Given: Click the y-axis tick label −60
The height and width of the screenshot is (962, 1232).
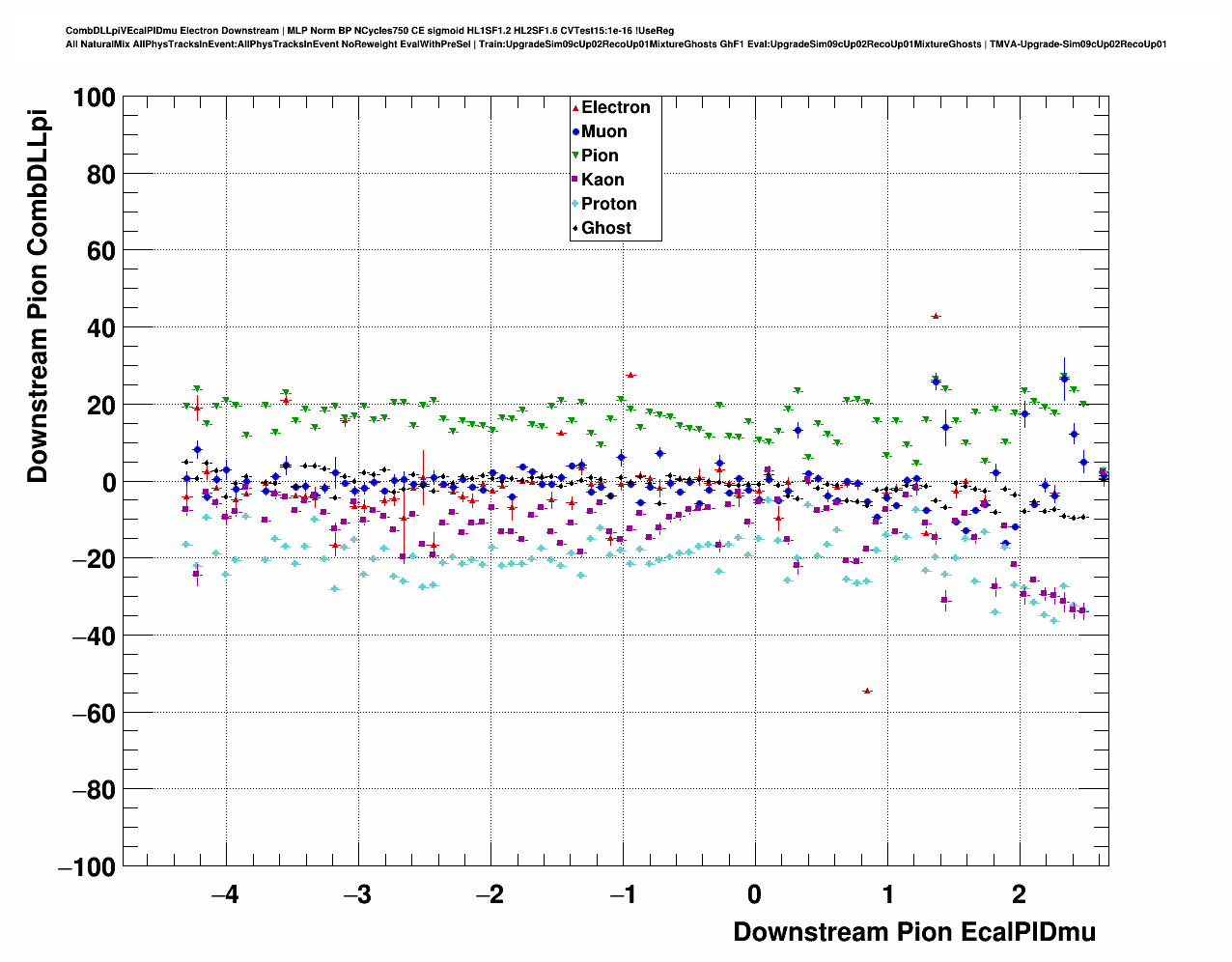Looking at the screenshot, I should tap(93, 713).
